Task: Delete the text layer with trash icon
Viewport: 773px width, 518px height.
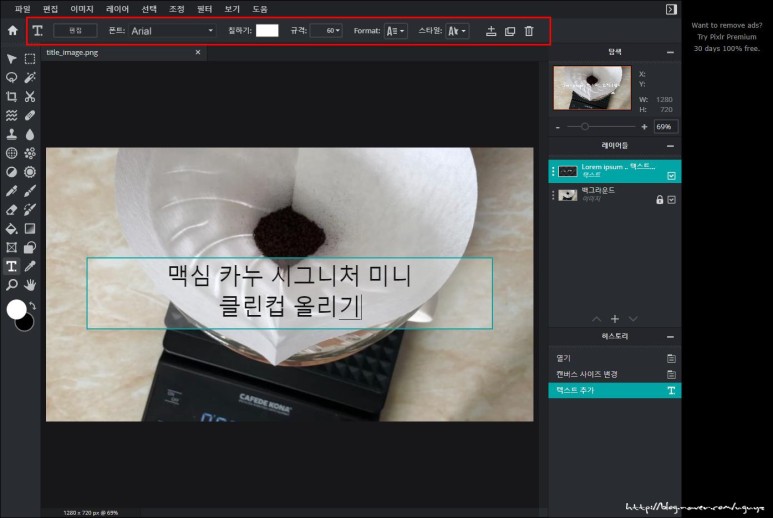Action: (x=529, y=31)
